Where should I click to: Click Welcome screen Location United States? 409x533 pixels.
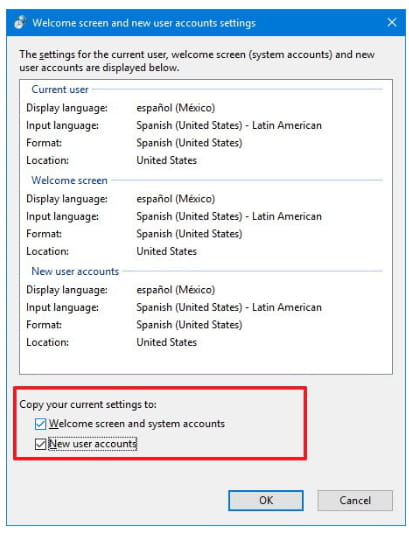(x=167, y=252)
